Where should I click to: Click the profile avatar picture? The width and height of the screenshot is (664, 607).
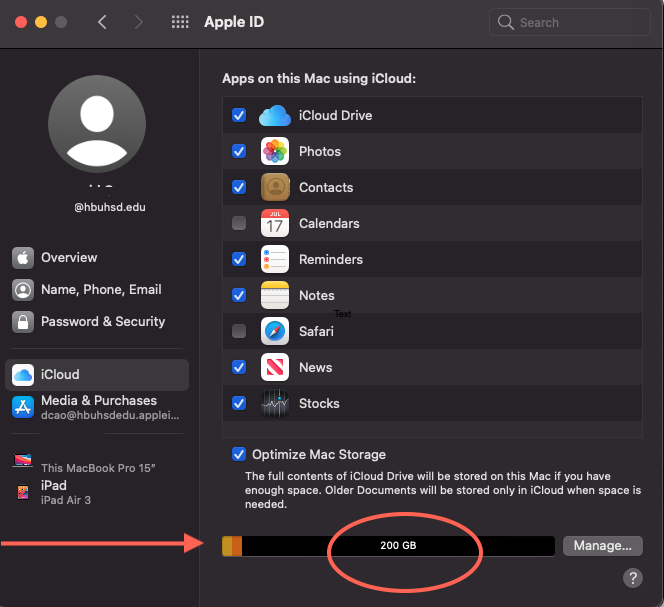coord(97,124)
